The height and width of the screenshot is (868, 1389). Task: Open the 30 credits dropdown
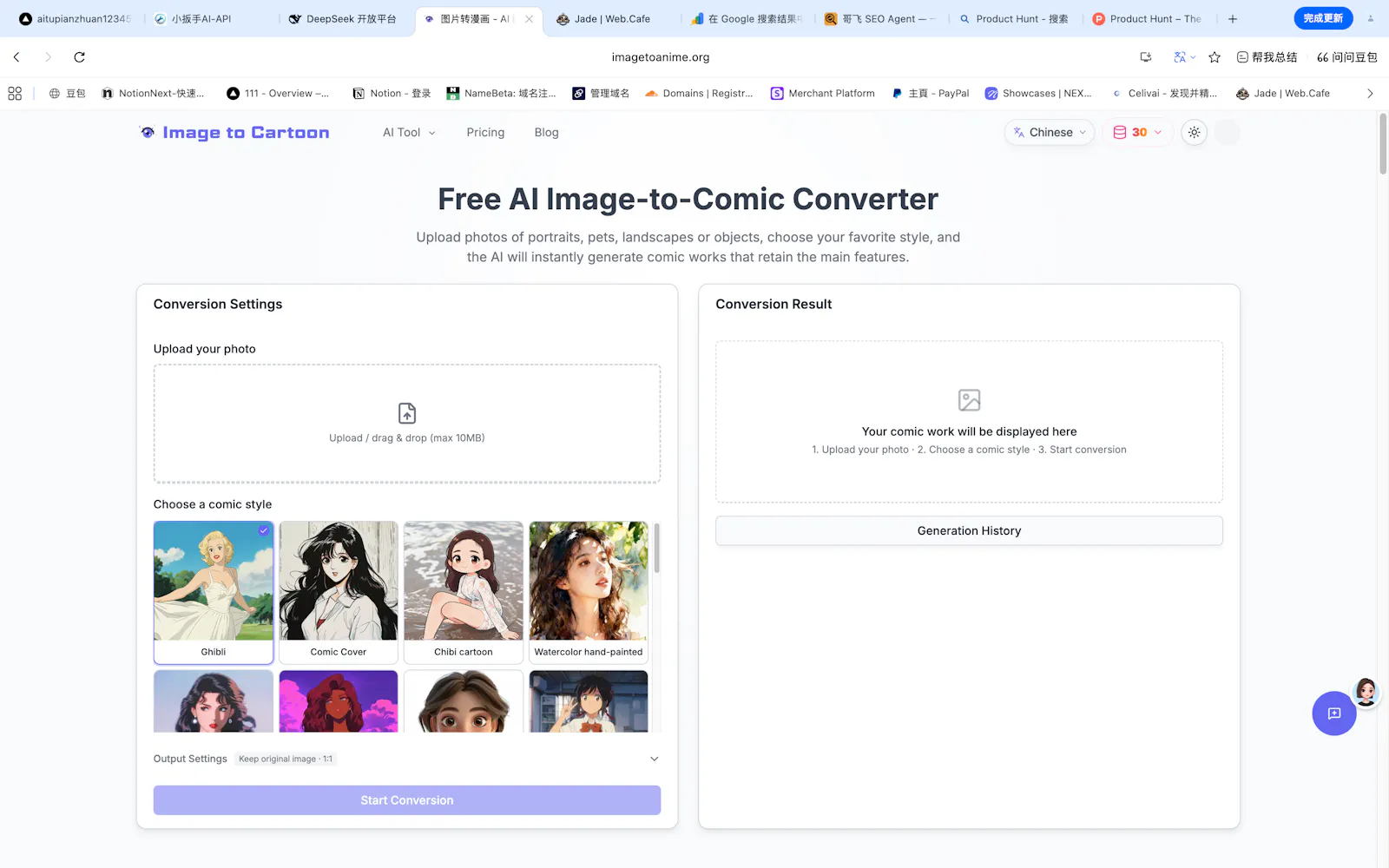(1137, 133)
